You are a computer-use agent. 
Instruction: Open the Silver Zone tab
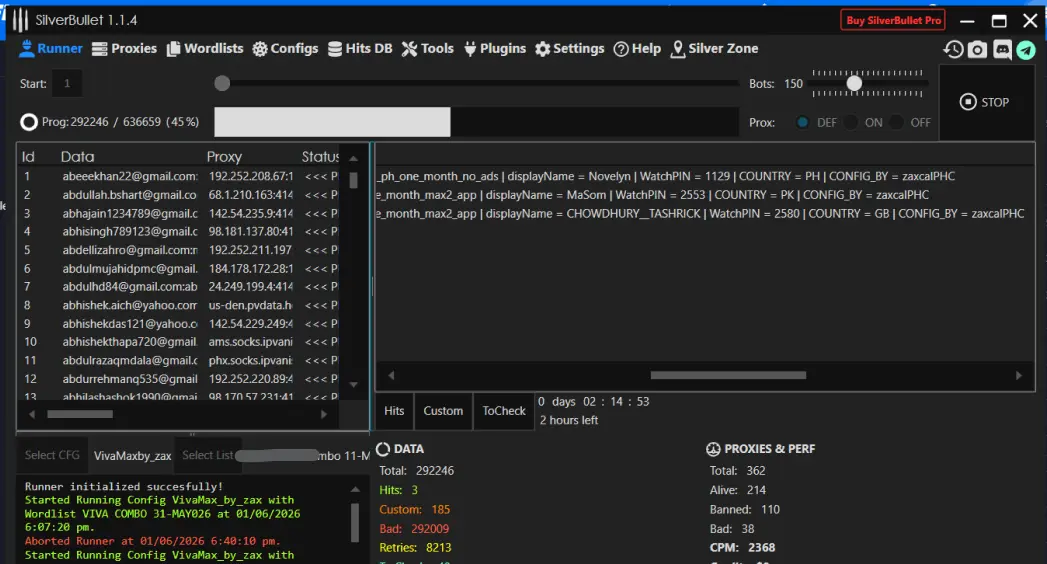click(714, 49)
